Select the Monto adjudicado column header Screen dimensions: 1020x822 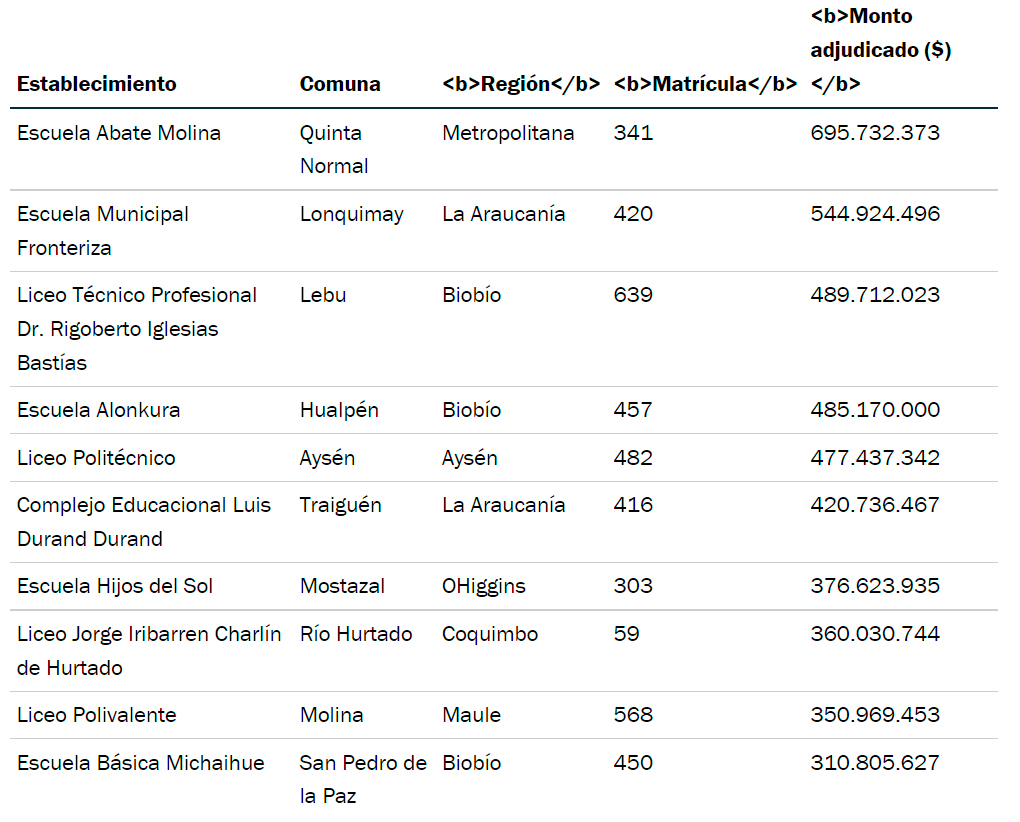point(880,50)
